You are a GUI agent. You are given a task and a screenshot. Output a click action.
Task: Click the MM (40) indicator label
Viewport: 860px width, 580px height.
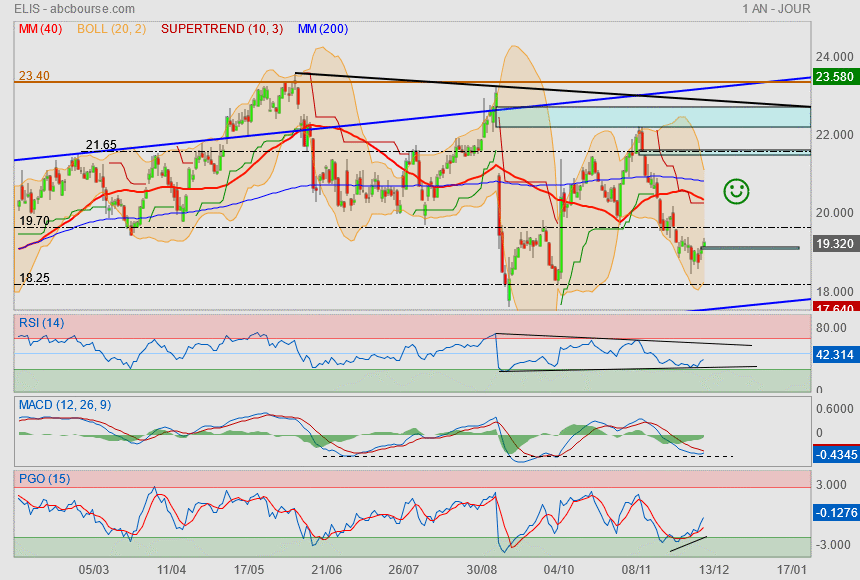point(41,29)
